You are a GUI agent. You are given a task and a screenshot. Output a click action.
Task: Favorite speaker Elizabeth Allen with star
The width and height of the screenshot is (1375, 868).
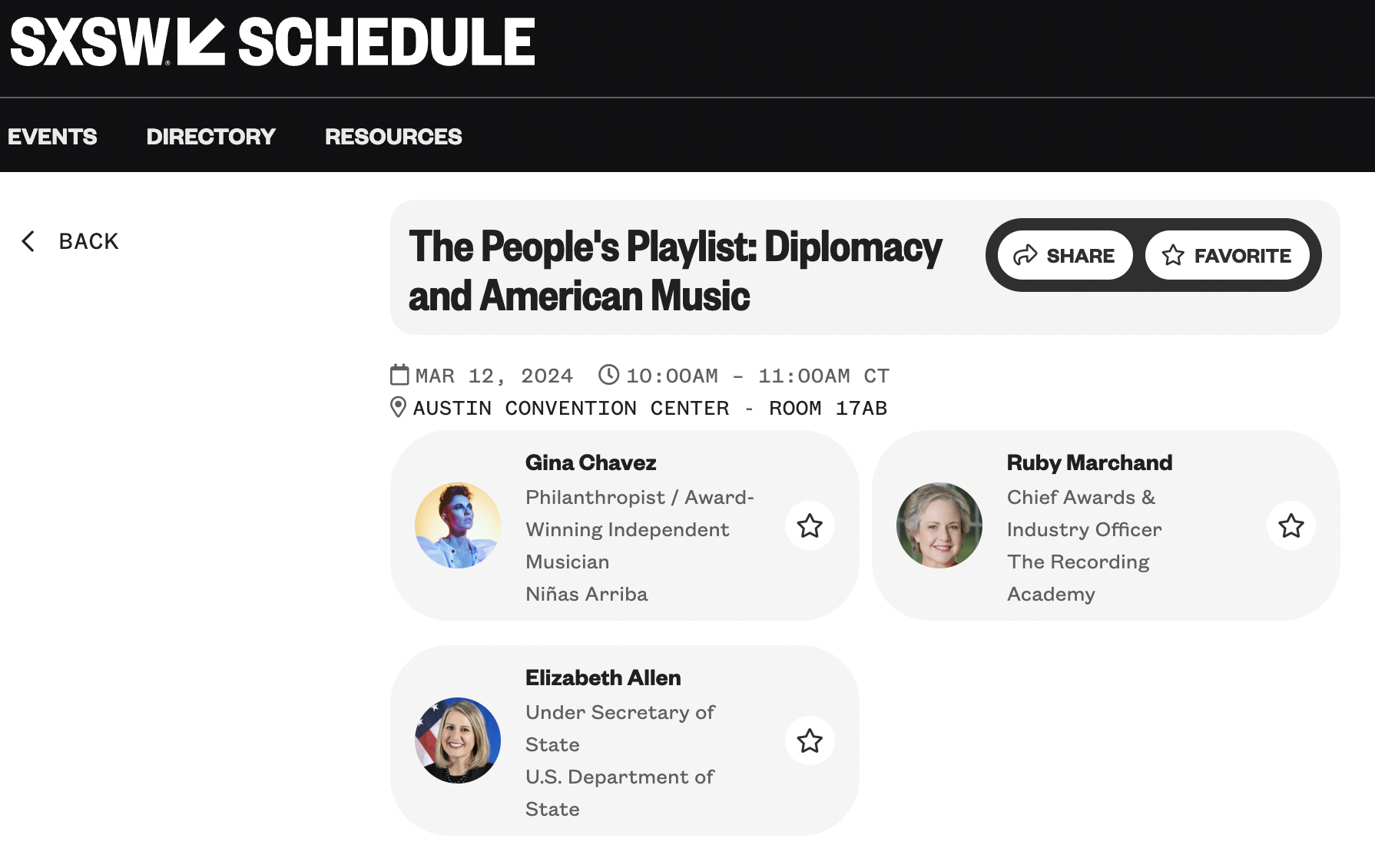[810, 740]
